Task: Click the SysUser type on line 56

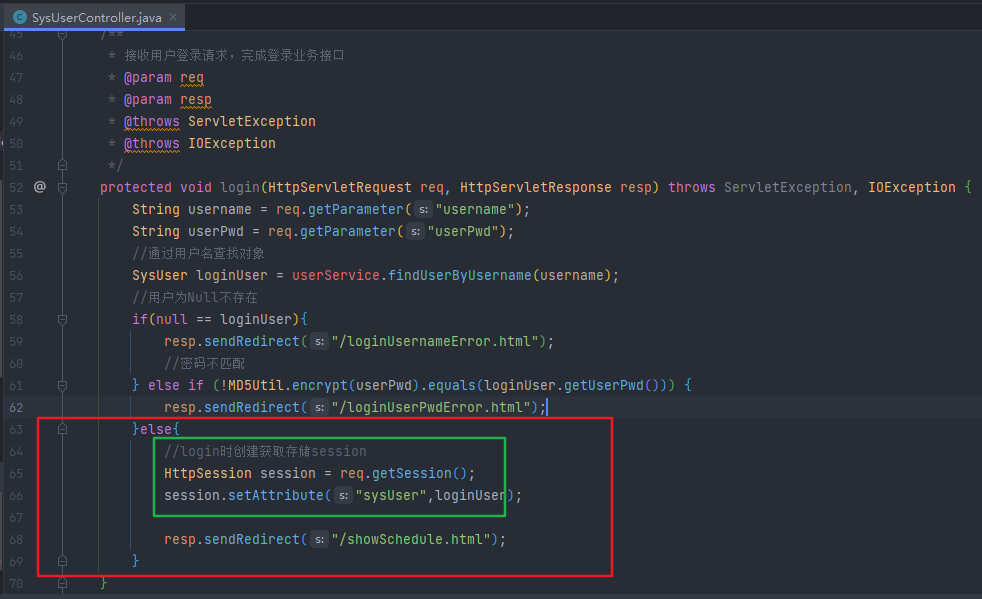Action: pyautogui.click(x=160, y=275)
